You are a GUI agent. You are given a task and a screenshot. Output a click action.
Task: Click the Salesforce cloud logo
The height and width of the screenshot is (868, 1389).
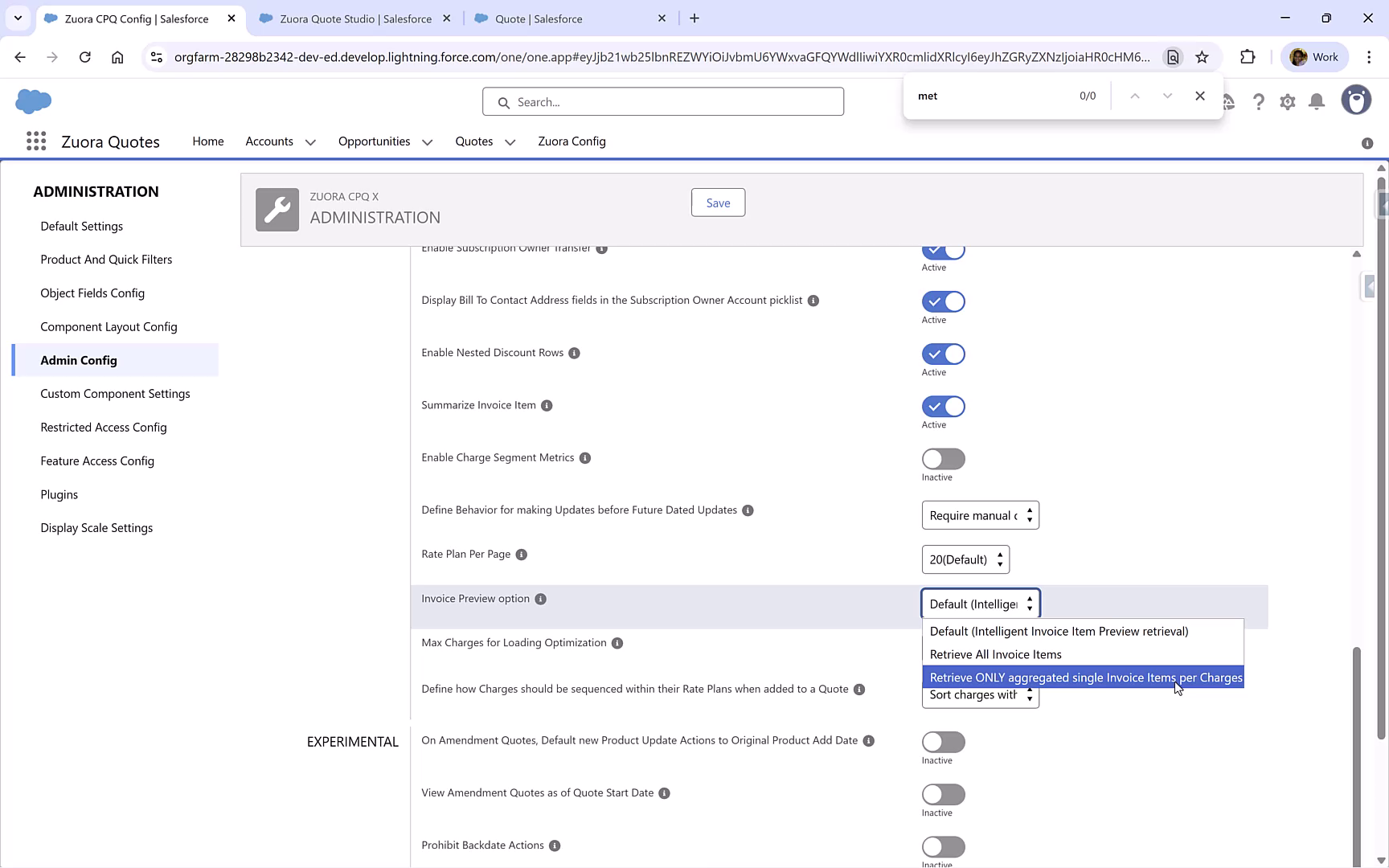tap(32, 101)
